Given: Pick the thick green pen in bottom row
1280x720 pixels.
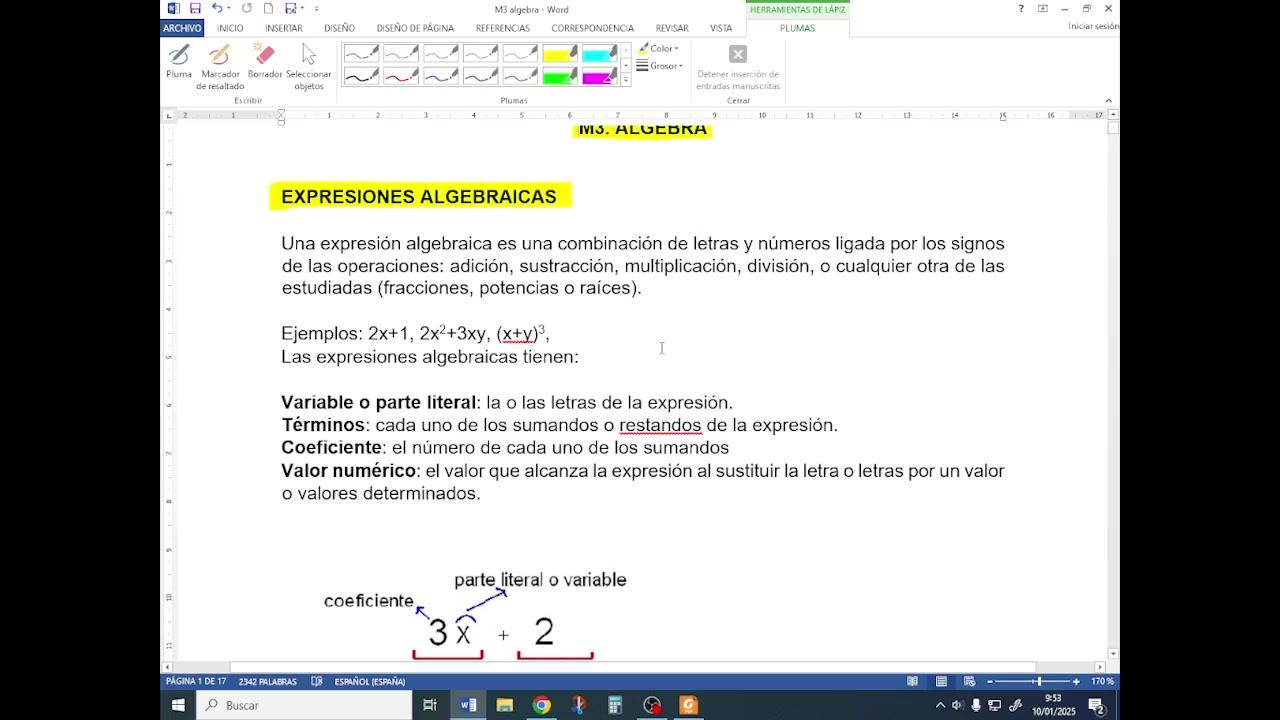Looking at the screenshot, I should (481, 76).
